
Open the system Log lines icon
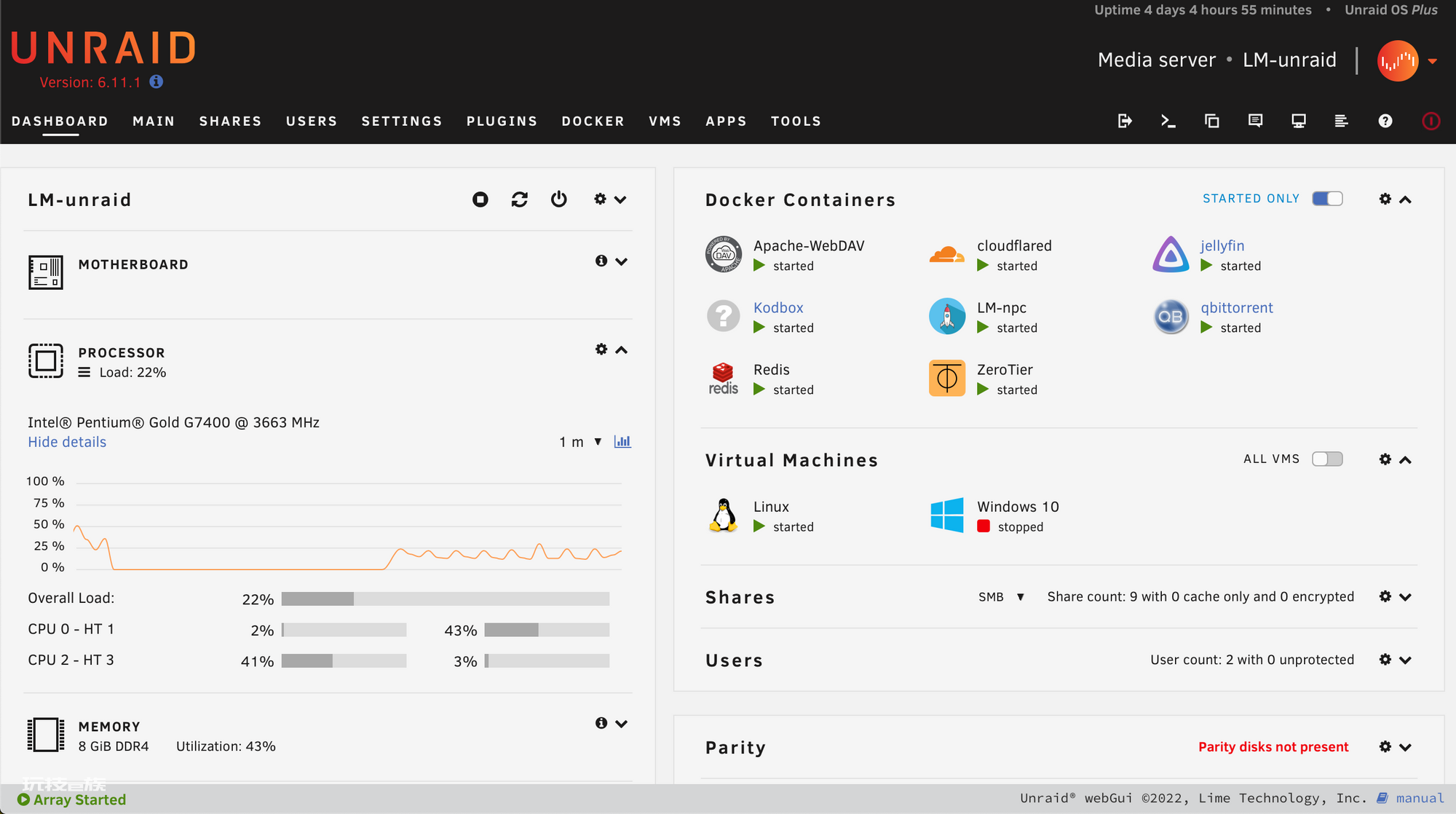(x=1342, y=121)
